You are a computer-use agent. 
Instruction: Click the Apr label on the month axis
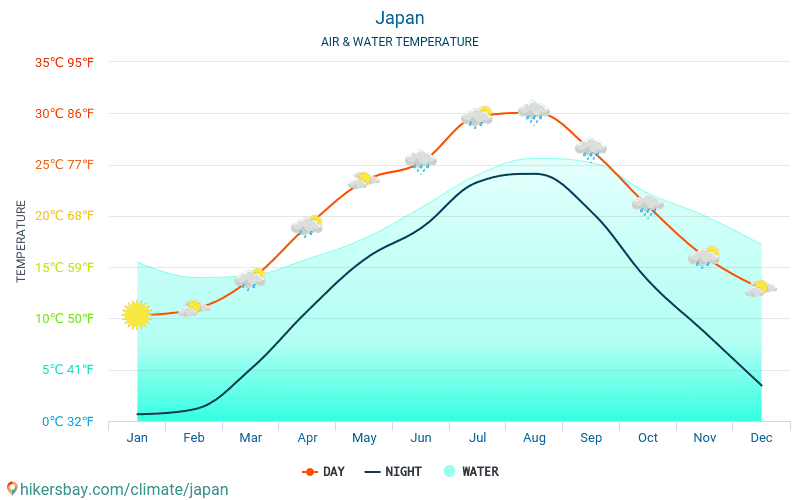(x=307, y=438)
